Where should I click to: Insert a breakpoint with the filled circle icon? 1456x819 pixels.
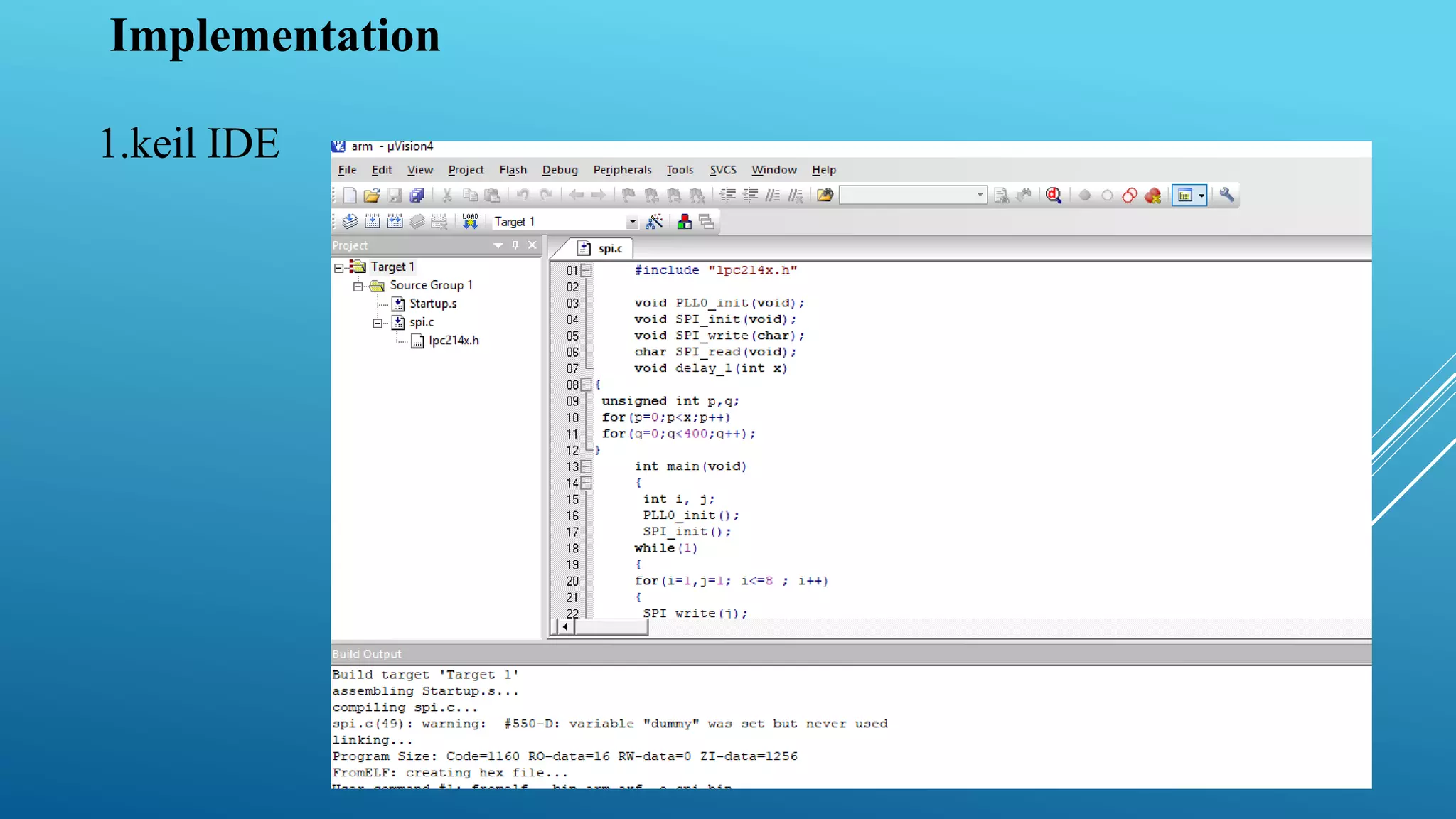[x=1085, y=196]
